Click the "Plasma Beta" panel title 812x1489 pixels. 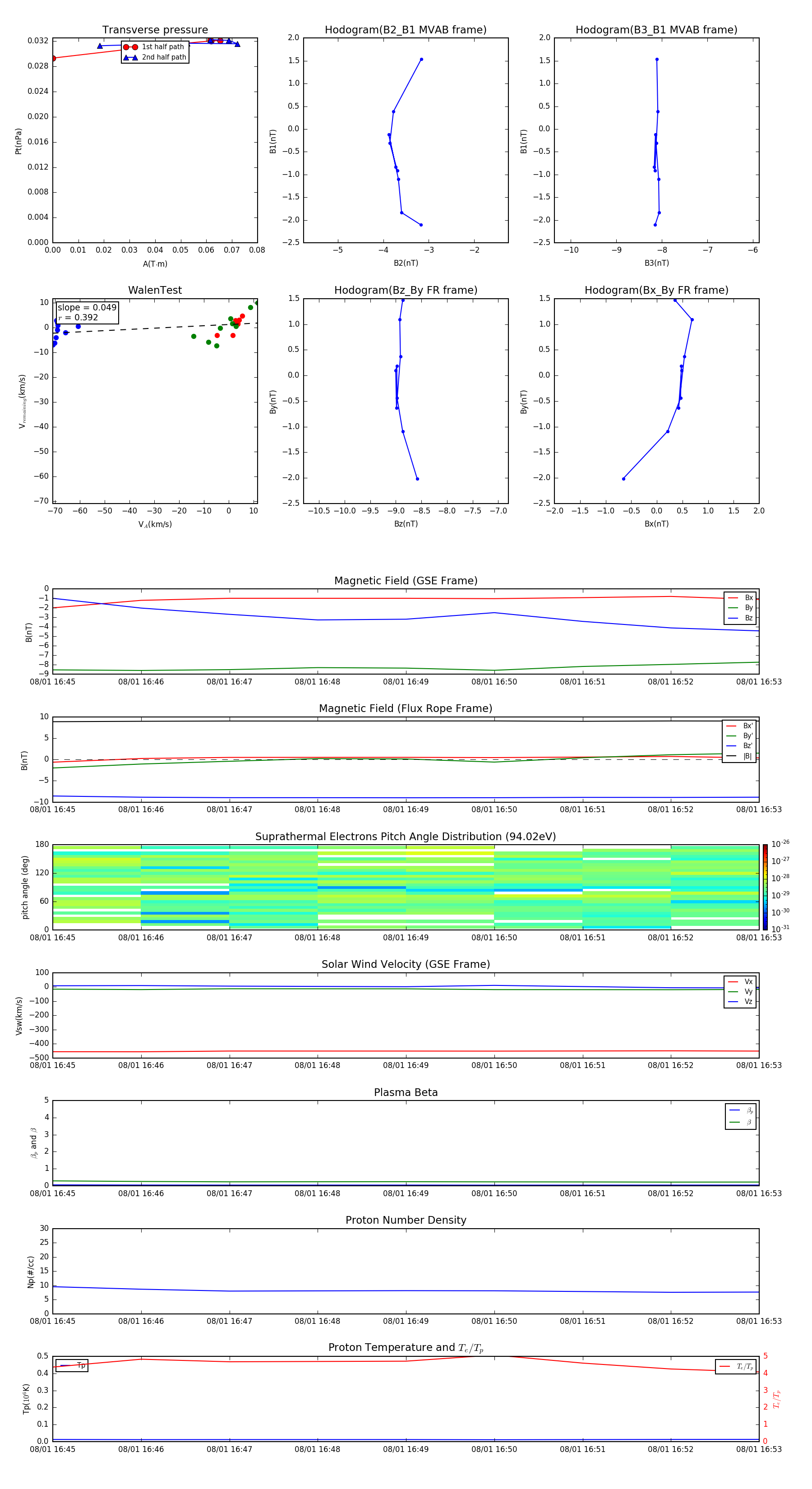406,1093
